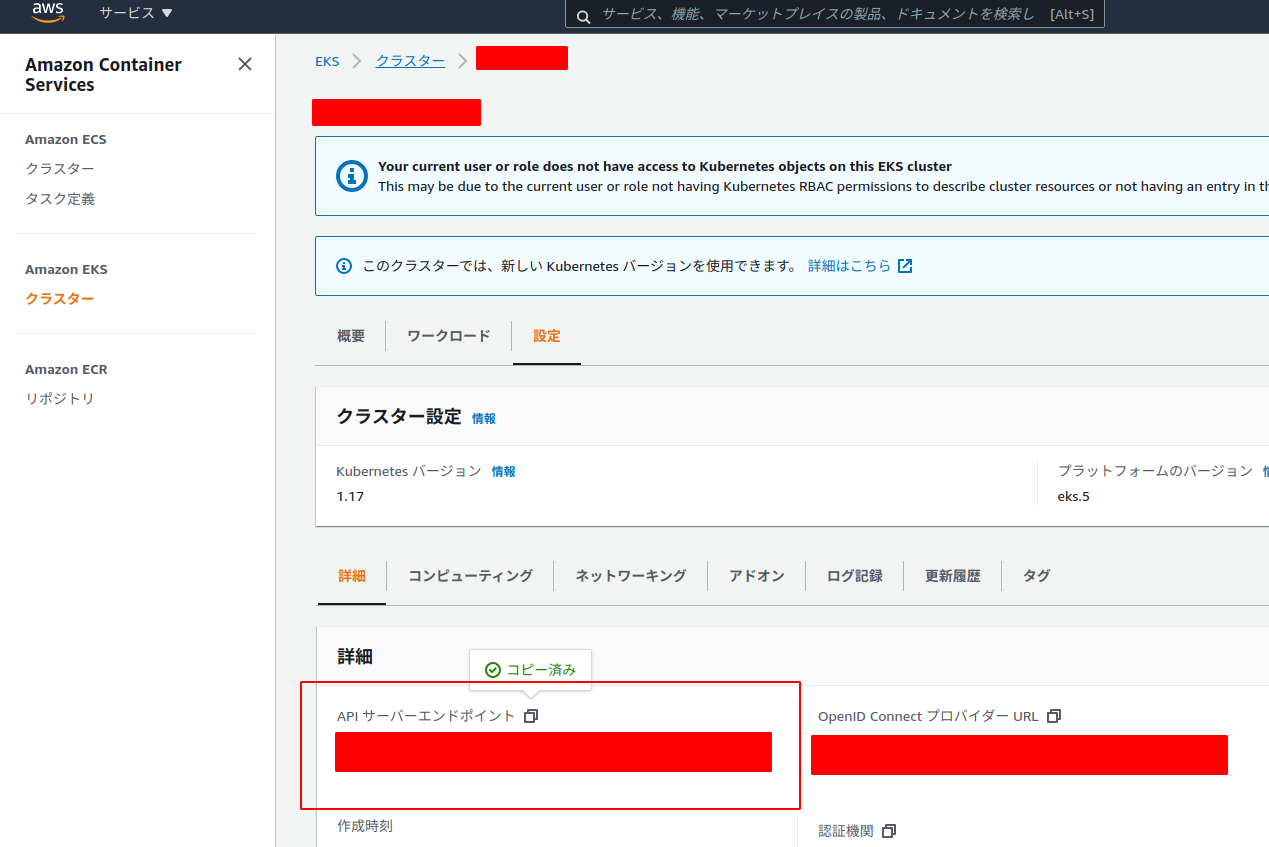
Task: Click the search magnifier icon
Action: [583, 15]
